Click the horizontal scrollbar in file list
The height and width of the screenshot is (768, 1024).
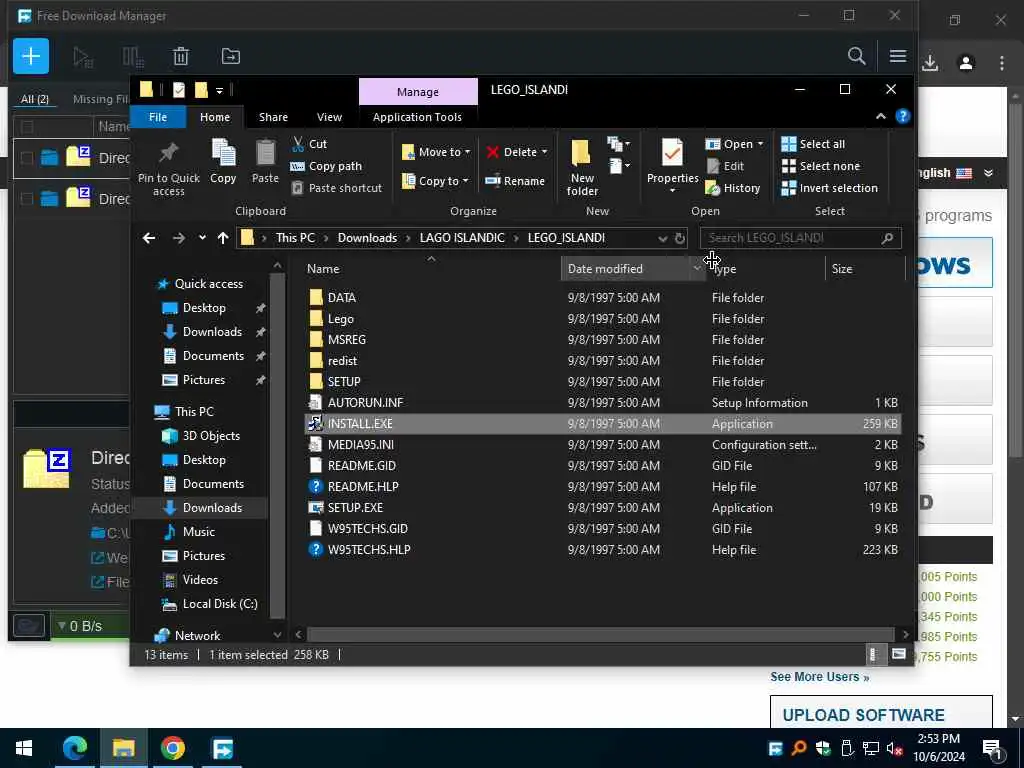[600, 634]
